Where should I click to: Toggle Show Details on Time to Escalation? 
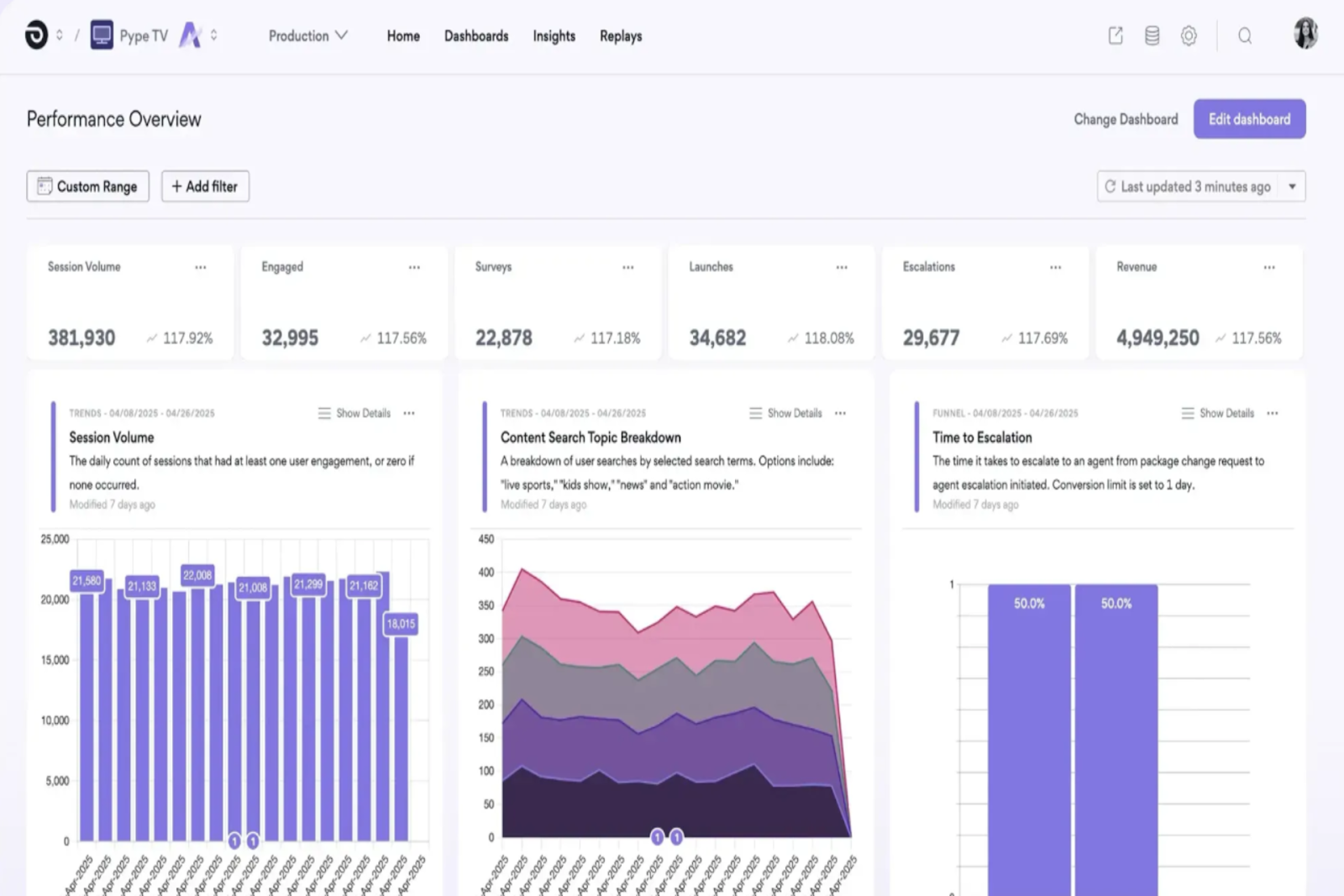pyautogui.click(x=1217, y=413)
